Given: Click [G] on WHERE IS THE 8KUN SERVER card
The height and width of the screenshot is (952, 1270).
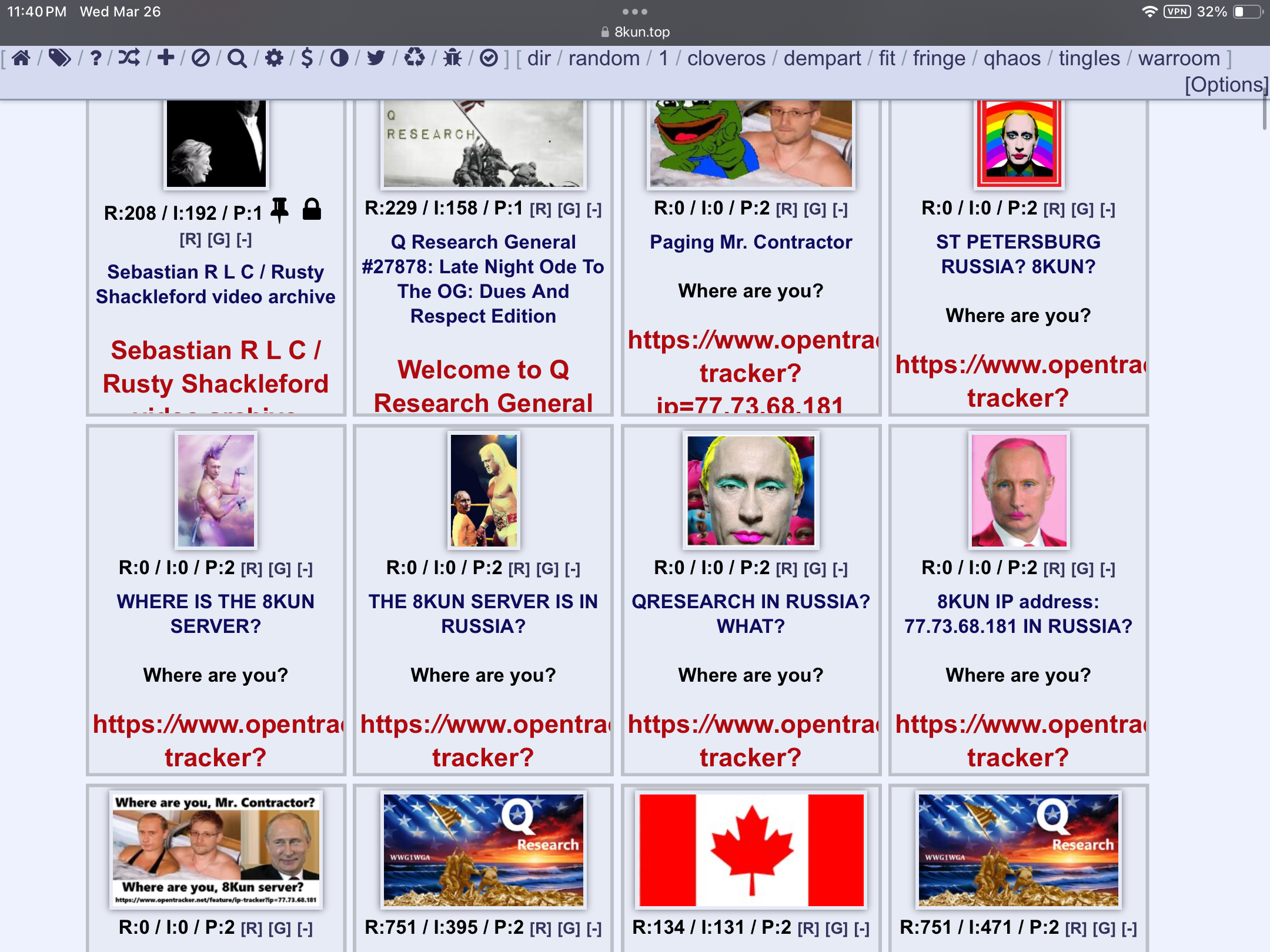Looking at the screenshot, I should 280,569.
